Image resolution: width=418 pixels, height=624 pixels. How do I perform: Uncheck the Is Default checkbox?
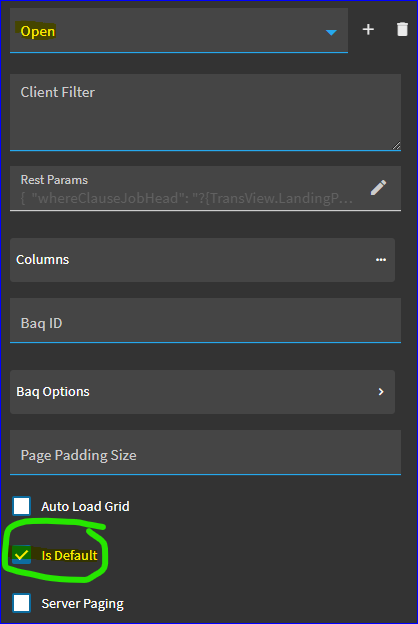[21, 555]
